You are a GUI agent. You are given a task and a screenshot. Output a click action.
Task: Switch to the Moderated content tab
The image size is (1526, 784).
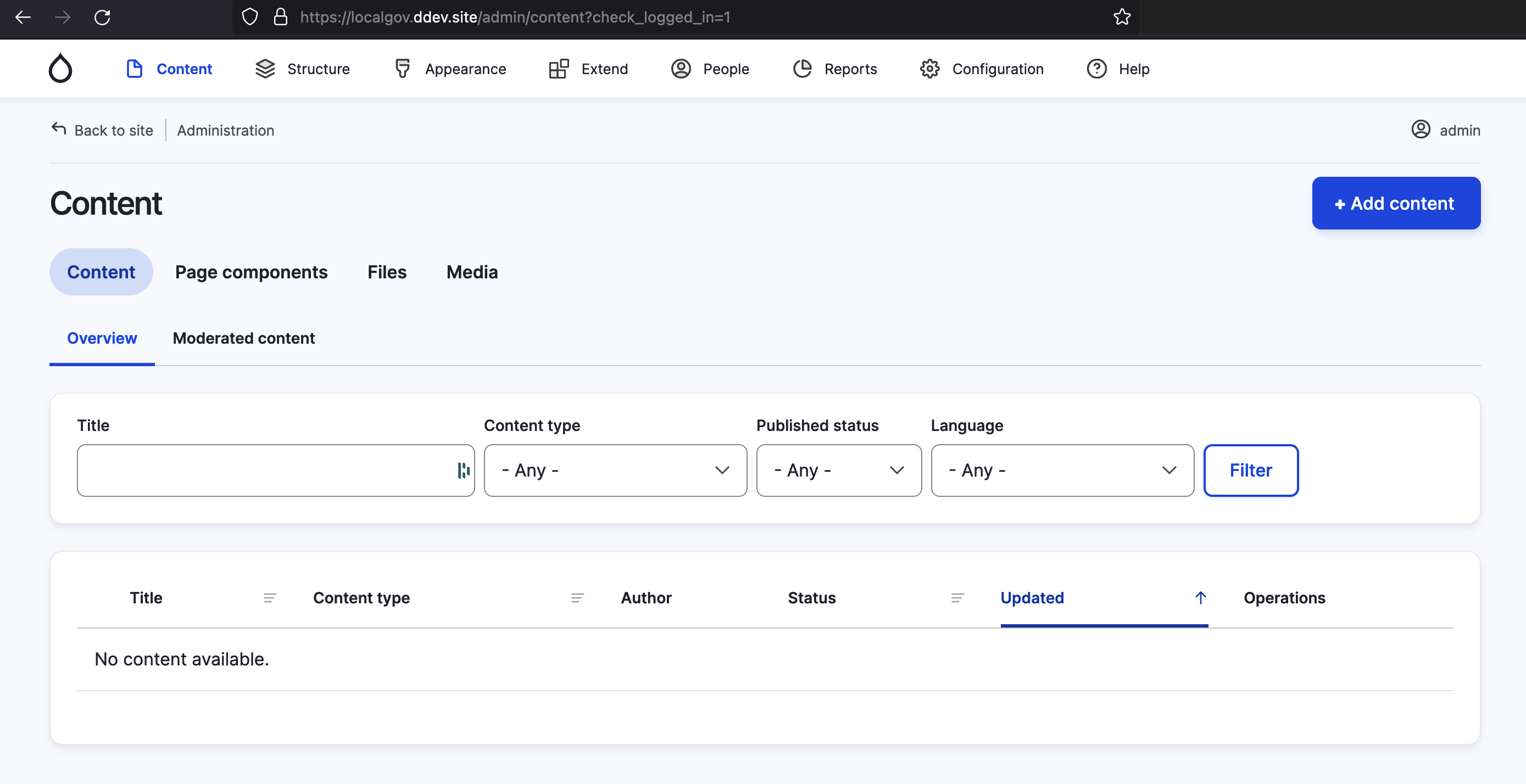click(244, 338)
